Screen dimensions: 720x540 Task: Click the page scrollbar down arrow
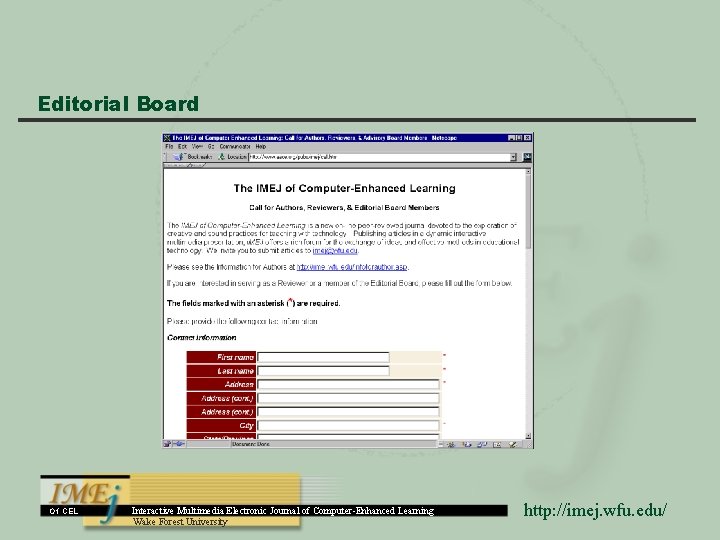pos(528,436)
